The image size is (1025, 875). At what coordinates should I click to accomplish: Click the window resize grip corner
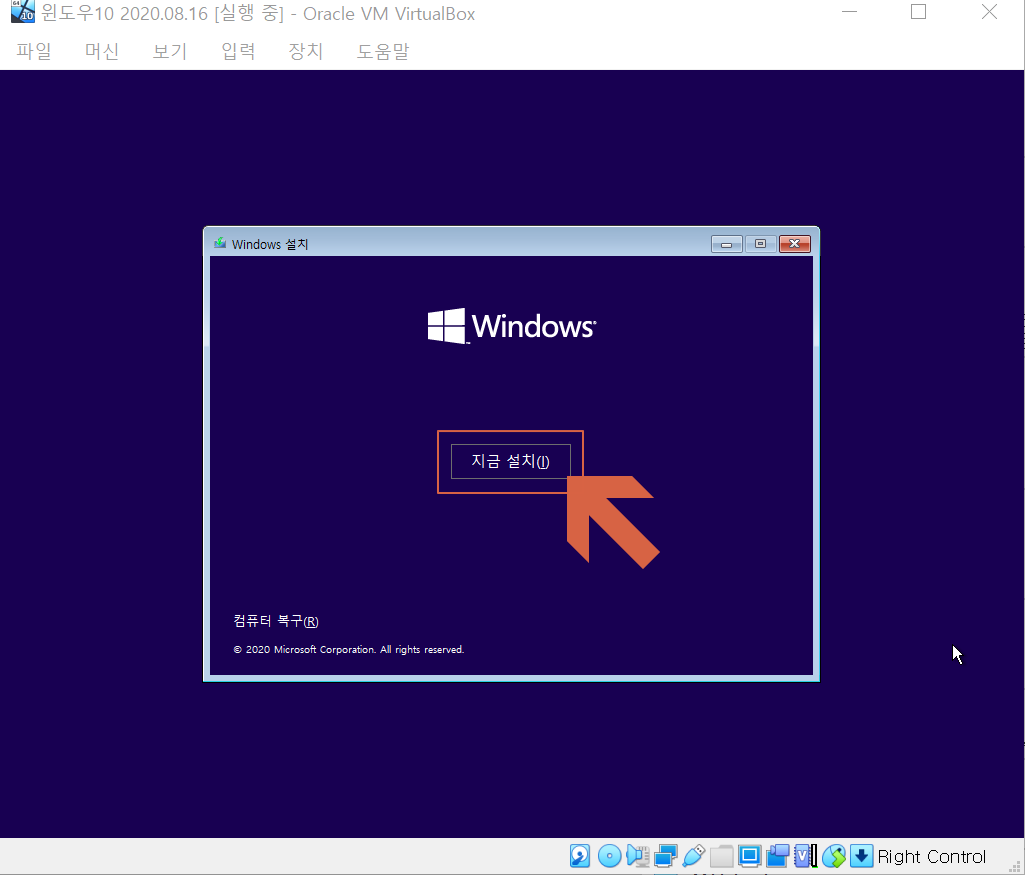click(1016, 867)
